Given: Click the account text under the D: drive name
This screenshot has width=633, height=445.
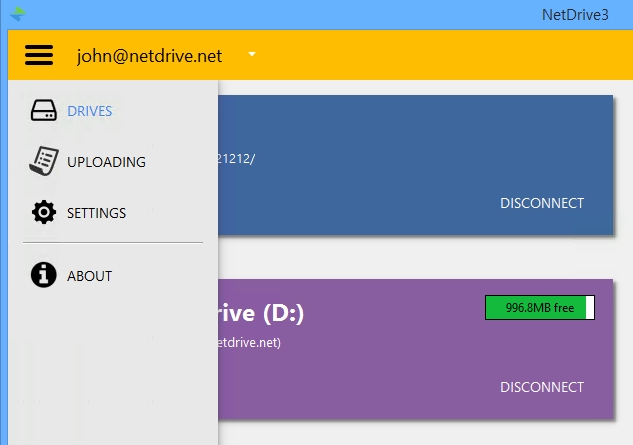Looking at the screenshot, I should point(250,342).
